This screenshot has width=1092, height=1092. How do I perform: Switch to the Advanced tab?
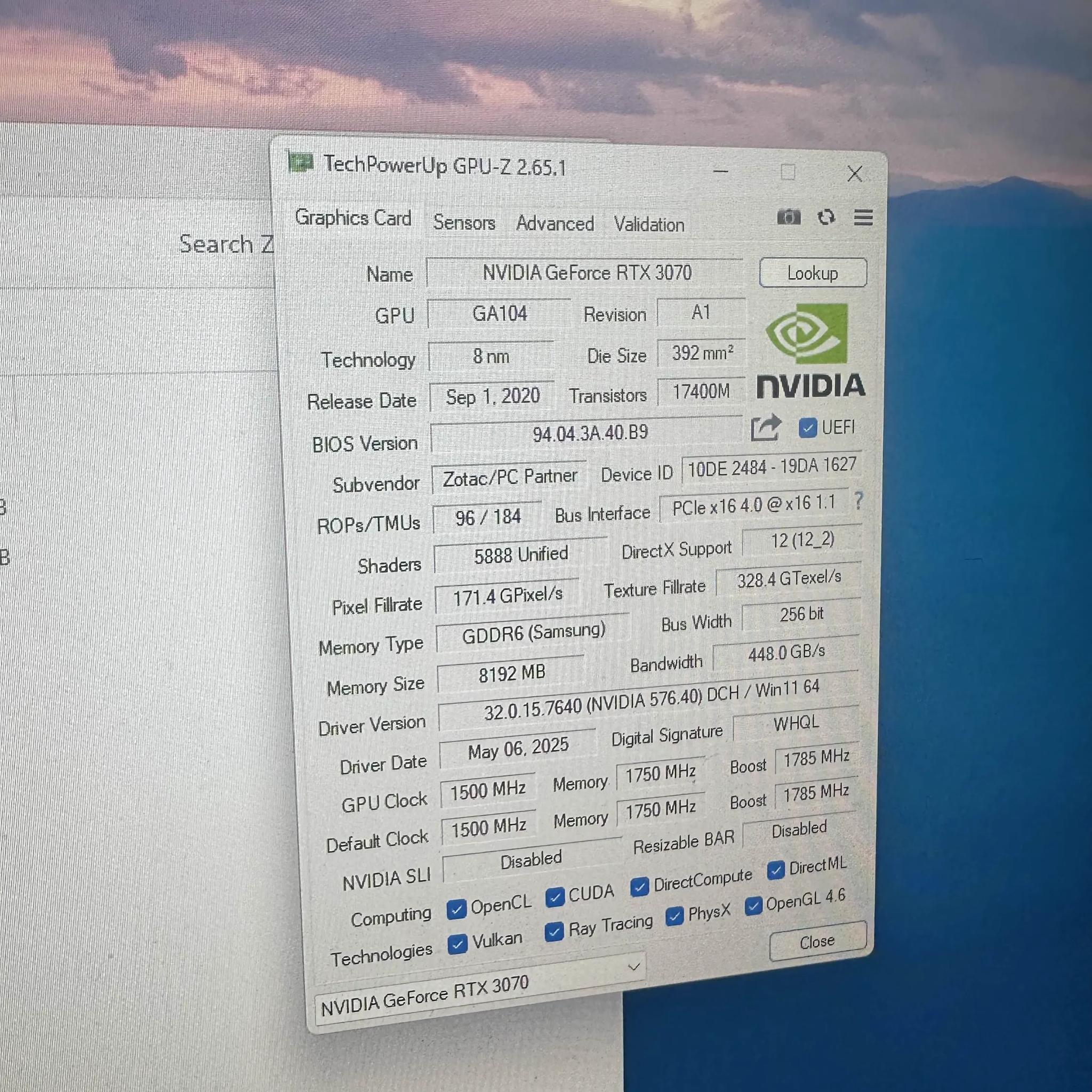(x=555, y=223)
